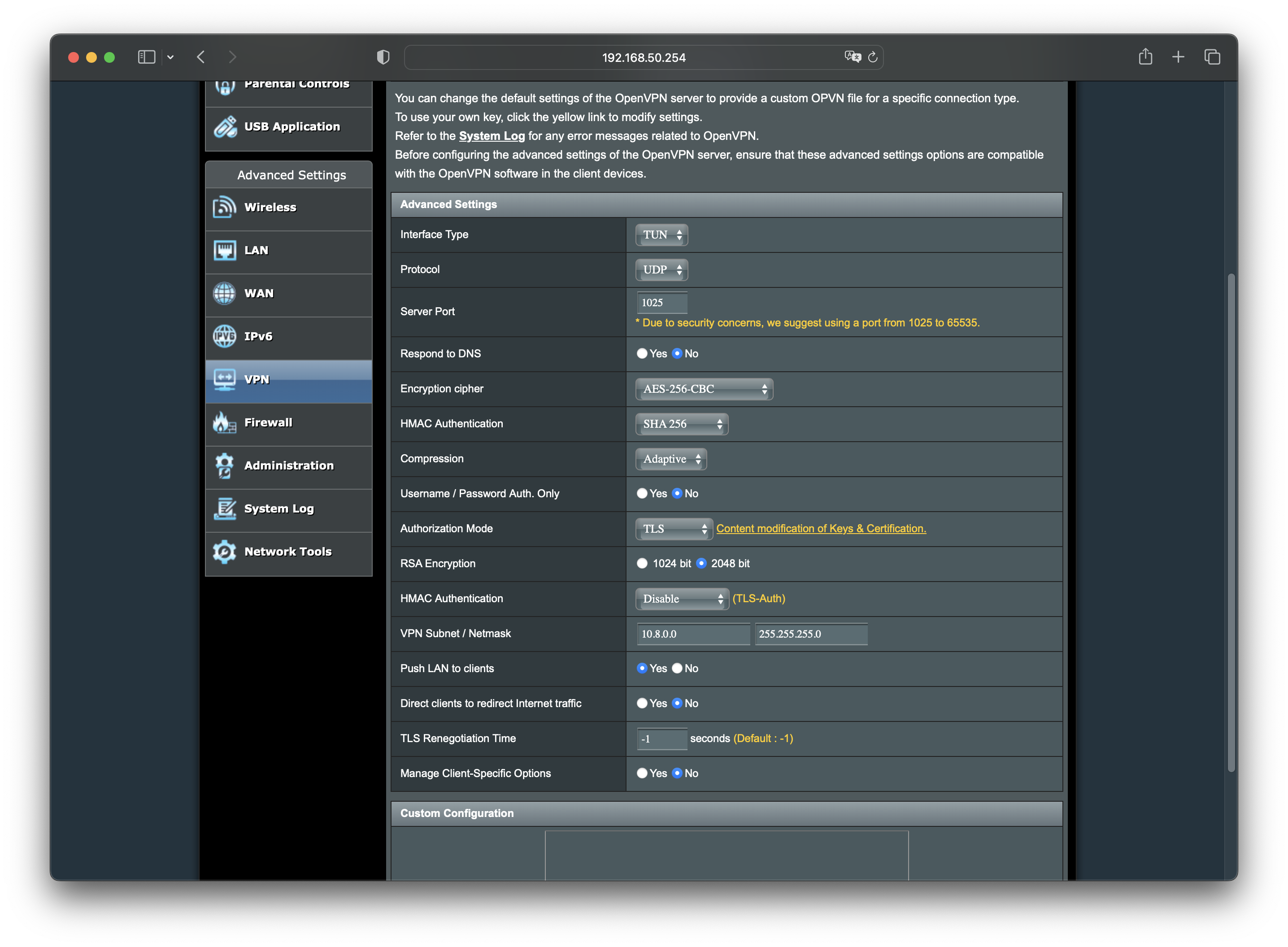
Task: Open the Firewall section icon
Action: click(224, 423)
